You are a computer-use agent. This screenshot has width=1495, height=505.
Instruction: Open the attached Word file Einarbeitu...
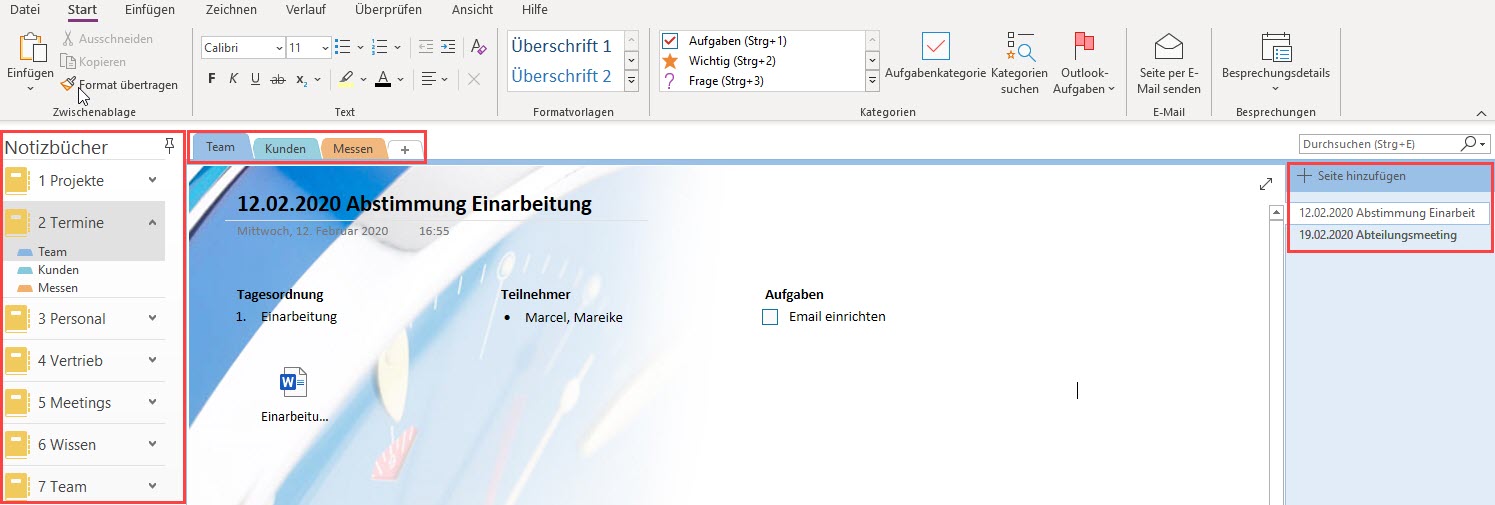tap(294, 395)
